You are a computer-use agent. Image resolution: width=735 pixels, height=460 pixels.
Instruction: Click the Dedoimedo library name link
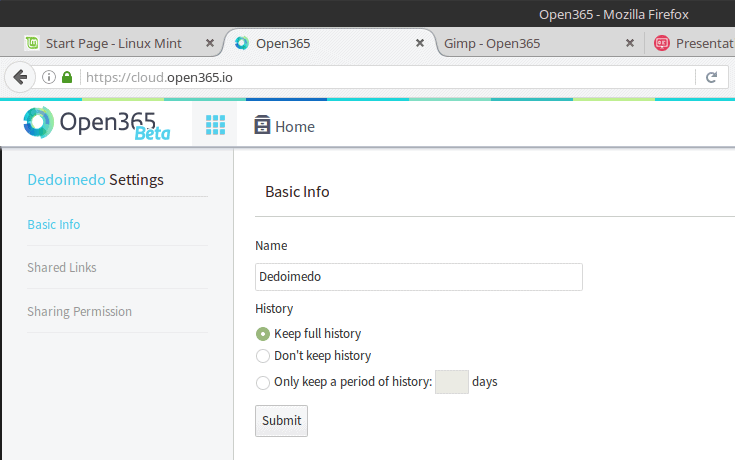coord(66,180)
